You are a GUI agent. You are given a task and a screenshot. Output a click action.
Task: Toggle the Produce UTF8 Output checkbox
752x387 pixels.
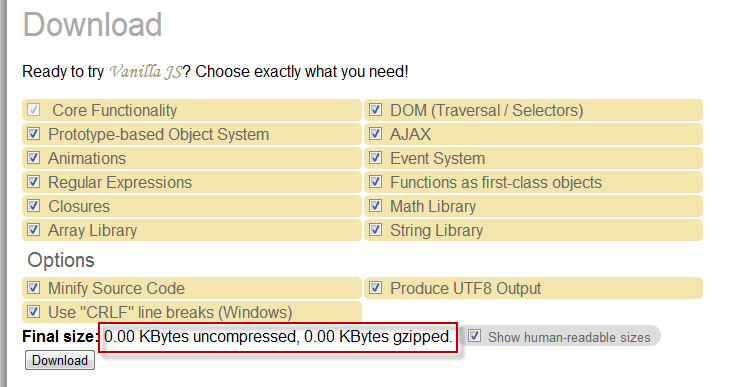tap(375, 287)
